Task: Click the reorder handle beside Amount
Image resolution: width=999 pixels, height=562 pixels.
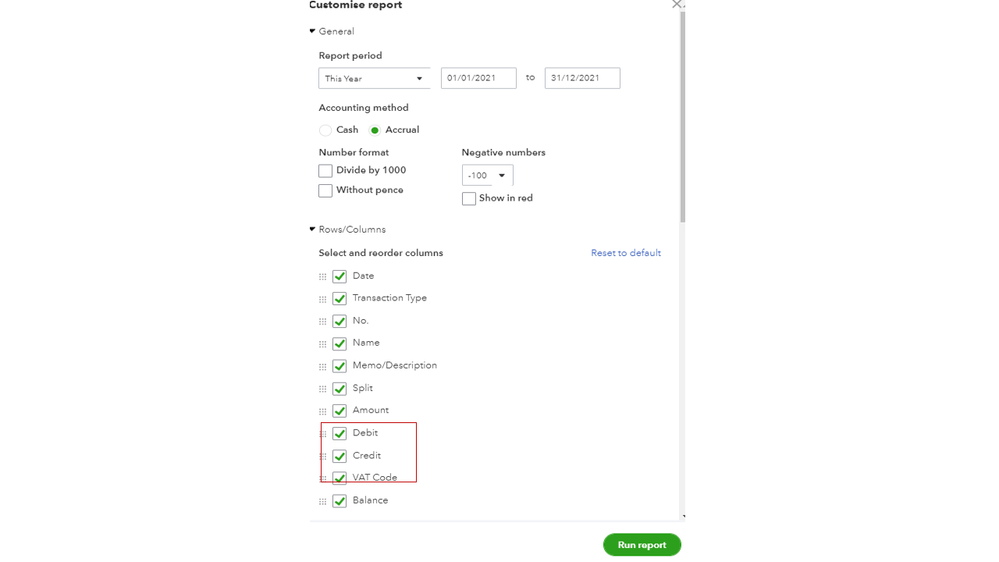Action: tap(323, 411)
